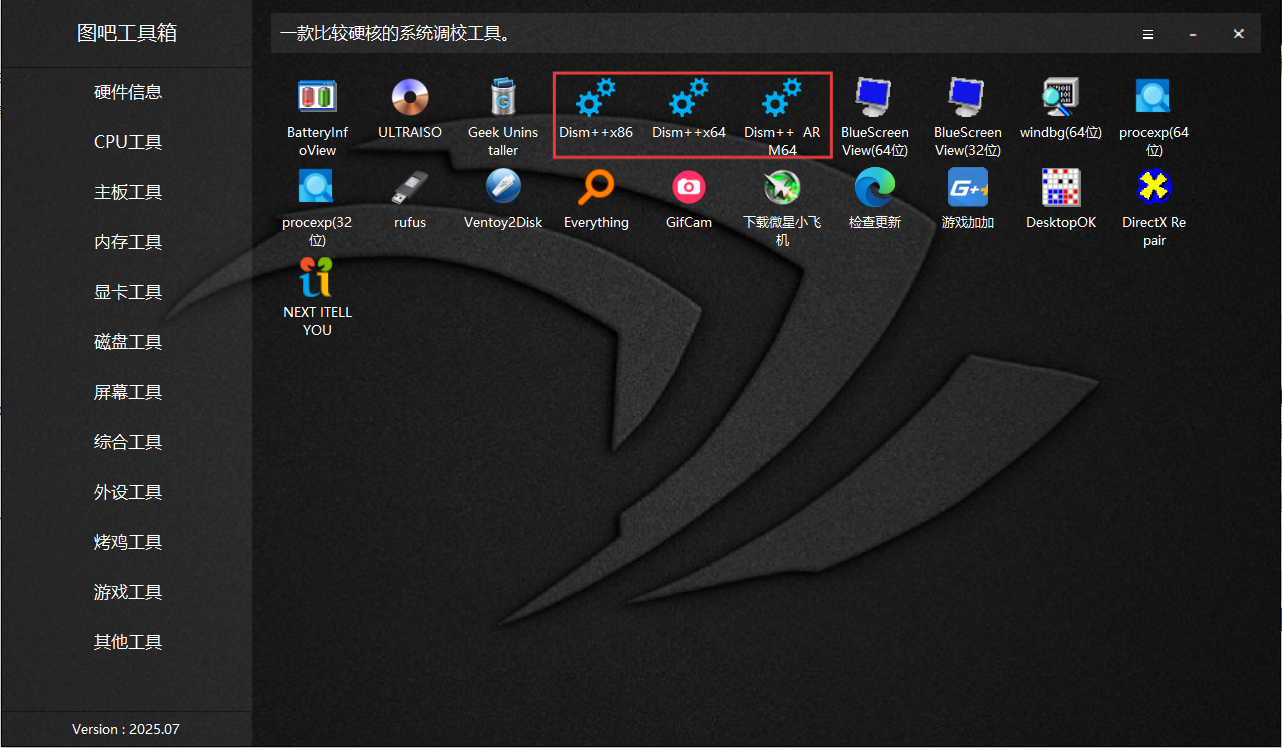1282x748 pixels.
Task: Open the BatteryInfoView tool icon
Action: [317, 97]
